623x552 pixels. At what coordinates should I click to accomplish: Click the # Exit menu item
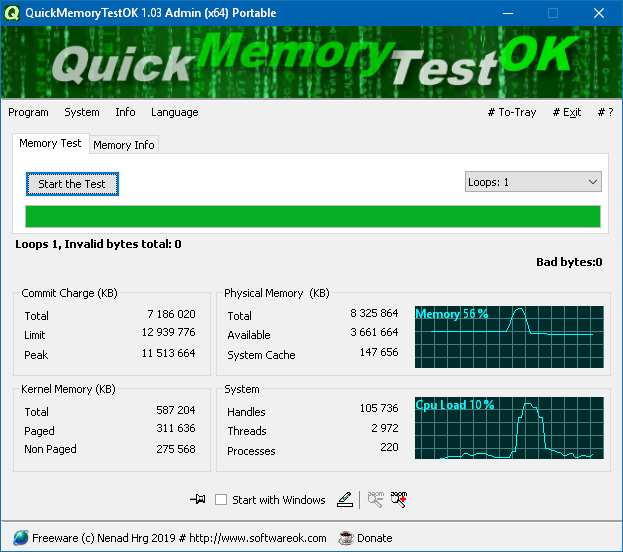[x=566, y=112]
